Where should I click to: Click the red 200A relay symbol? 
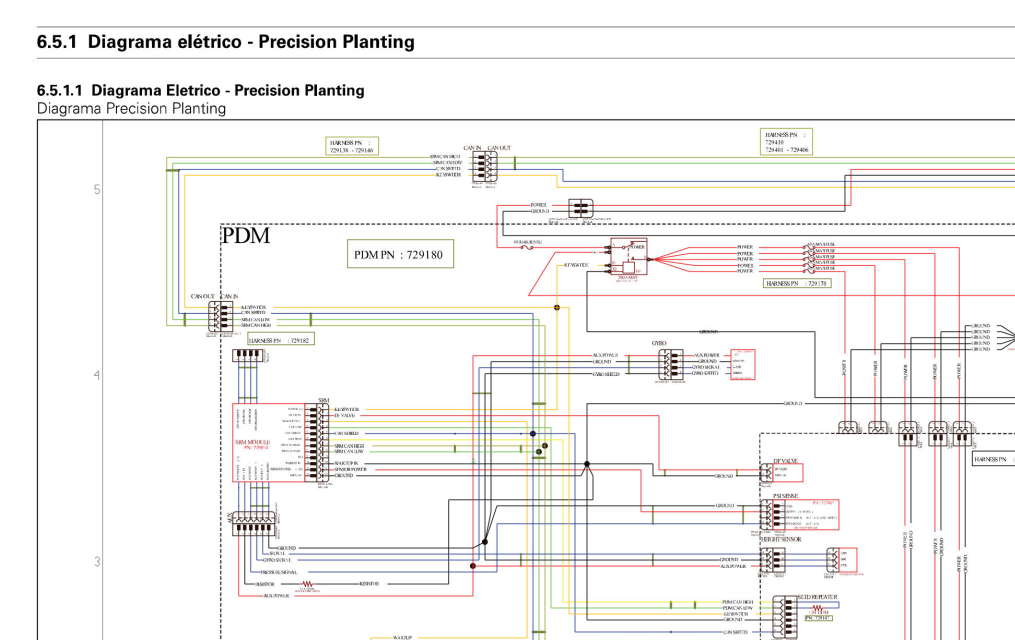tap(629, 258)
